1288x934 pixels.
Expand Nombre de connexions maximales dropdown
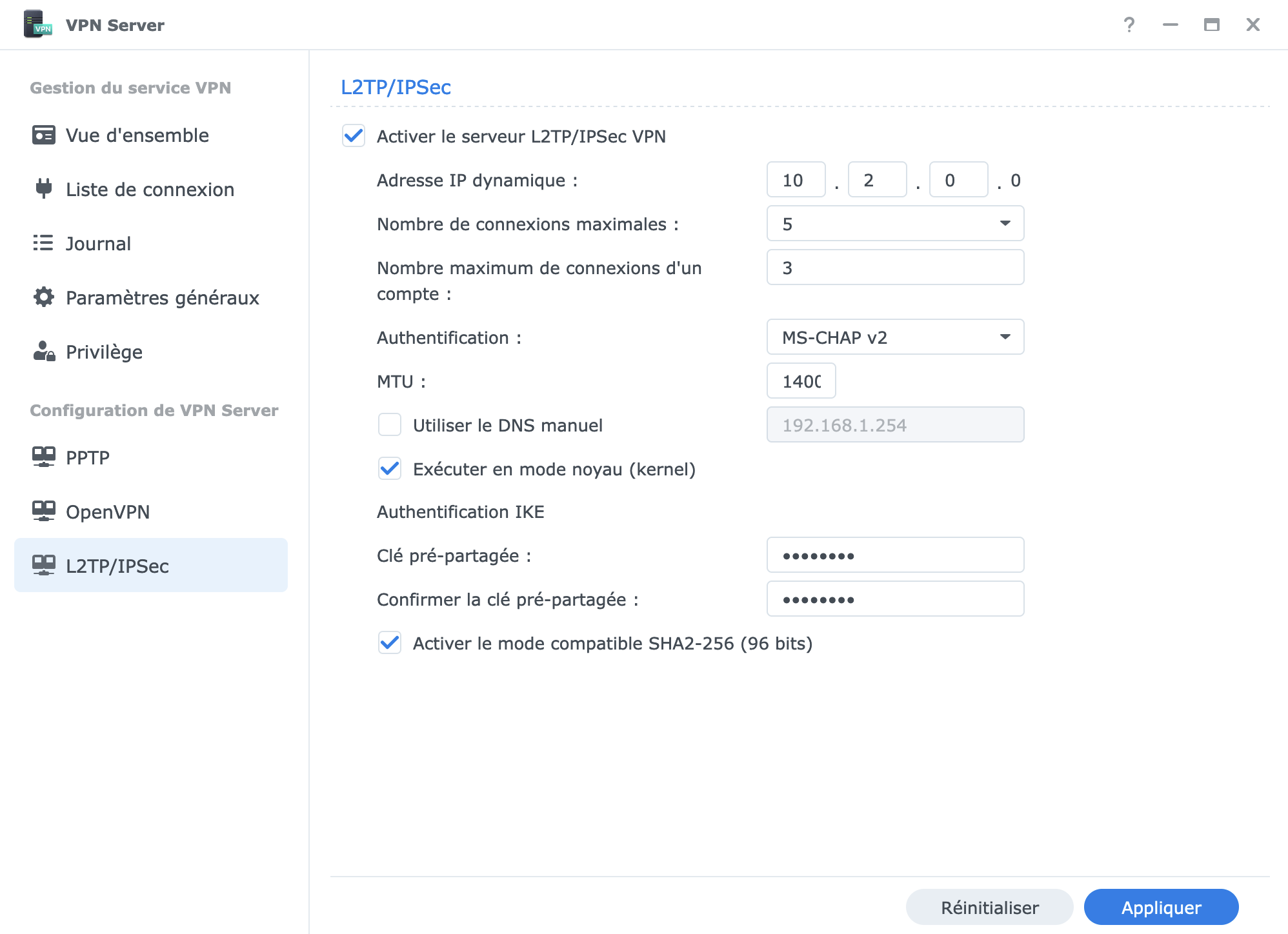895,224
